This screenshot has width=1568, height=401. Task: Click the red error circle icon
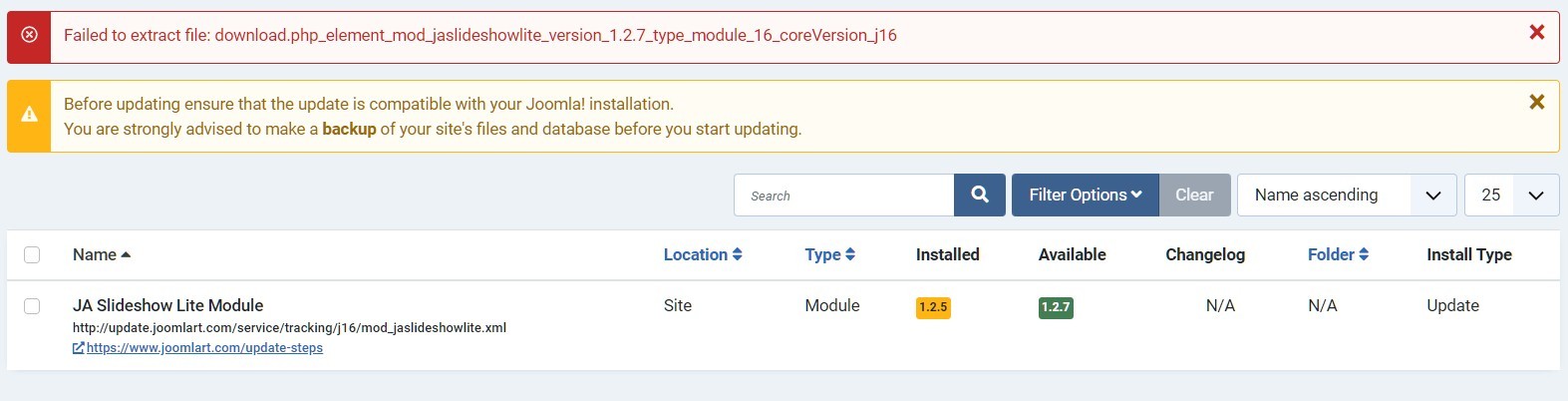pyautogui.click(x=29, y=35)
